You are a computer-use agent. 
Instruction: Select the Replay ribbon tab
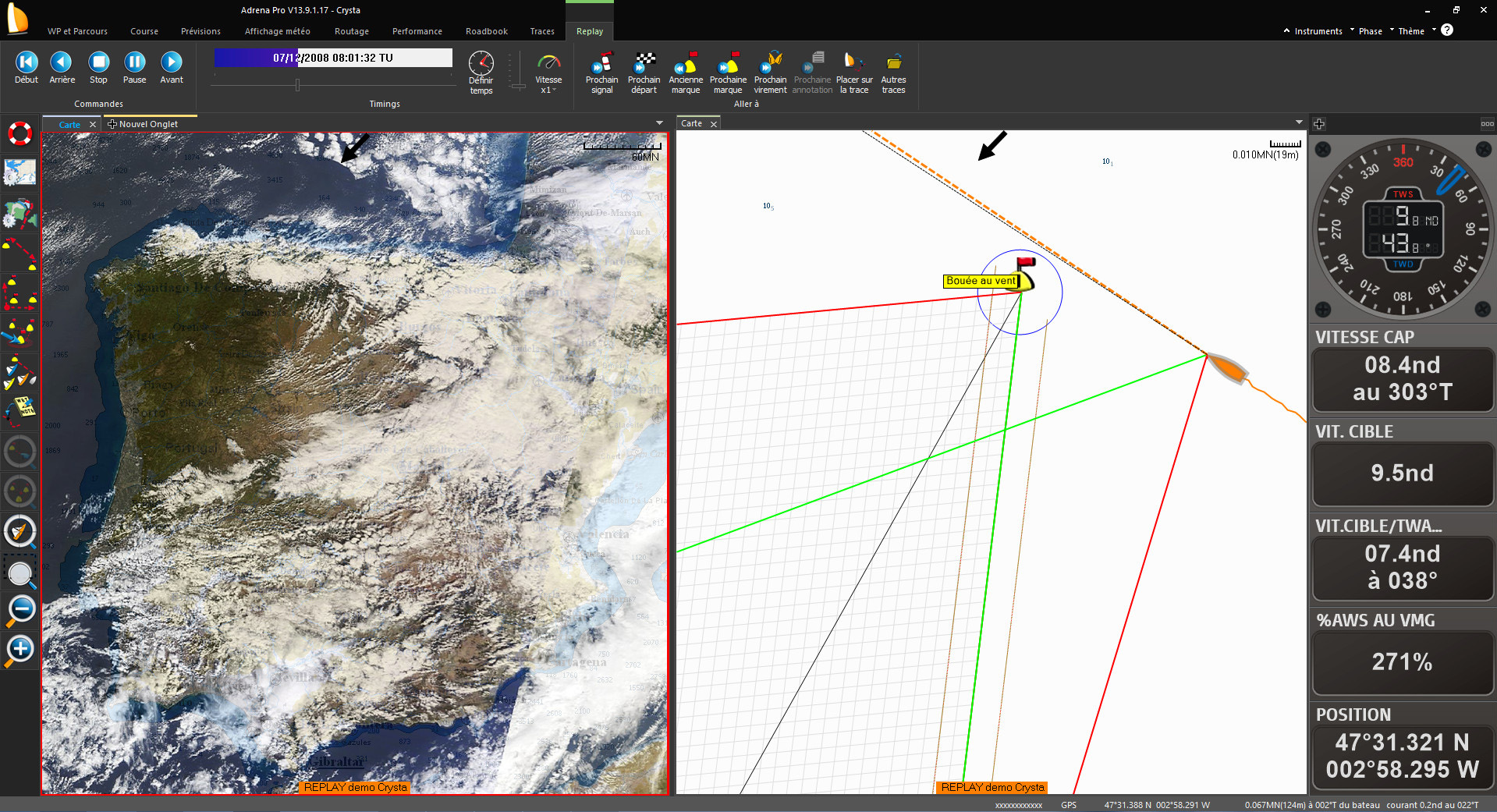point(590,31)
